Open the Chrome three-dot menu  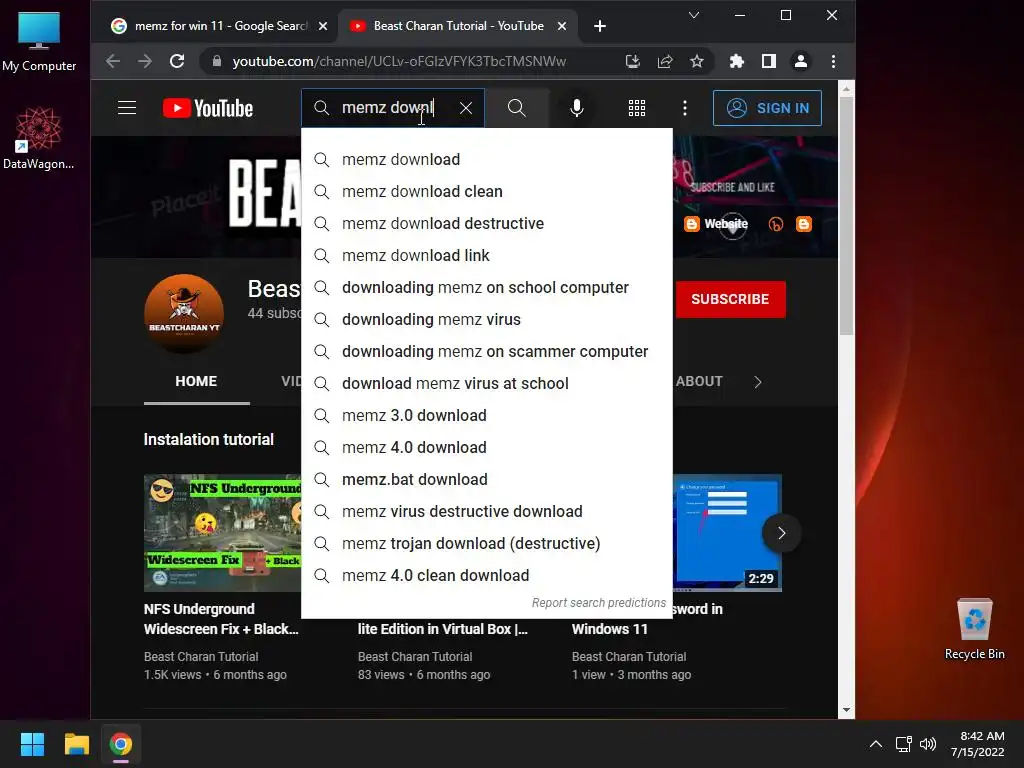[x=833, y=61]
